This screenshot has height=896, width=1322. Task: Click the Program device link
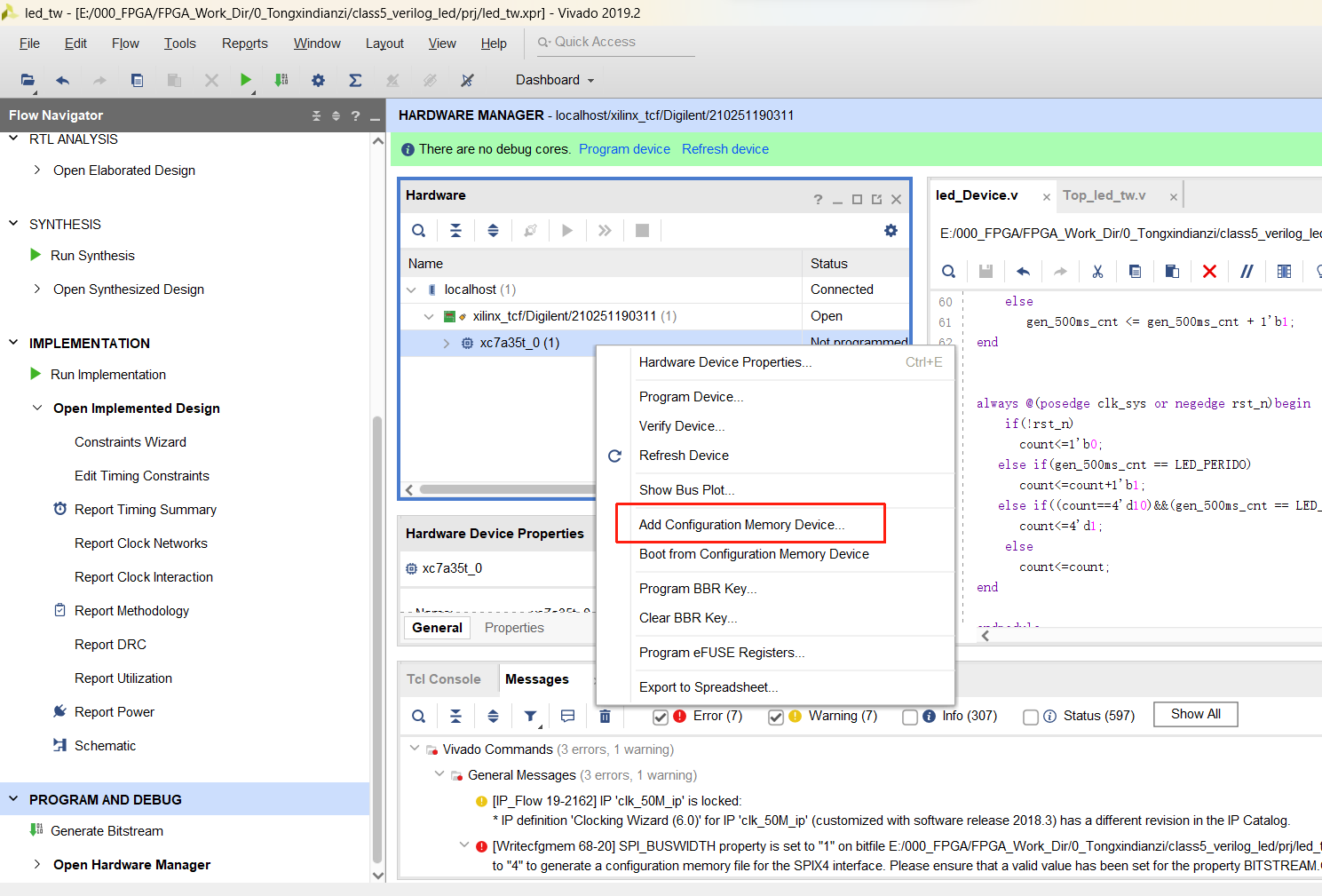coord(624,149)
